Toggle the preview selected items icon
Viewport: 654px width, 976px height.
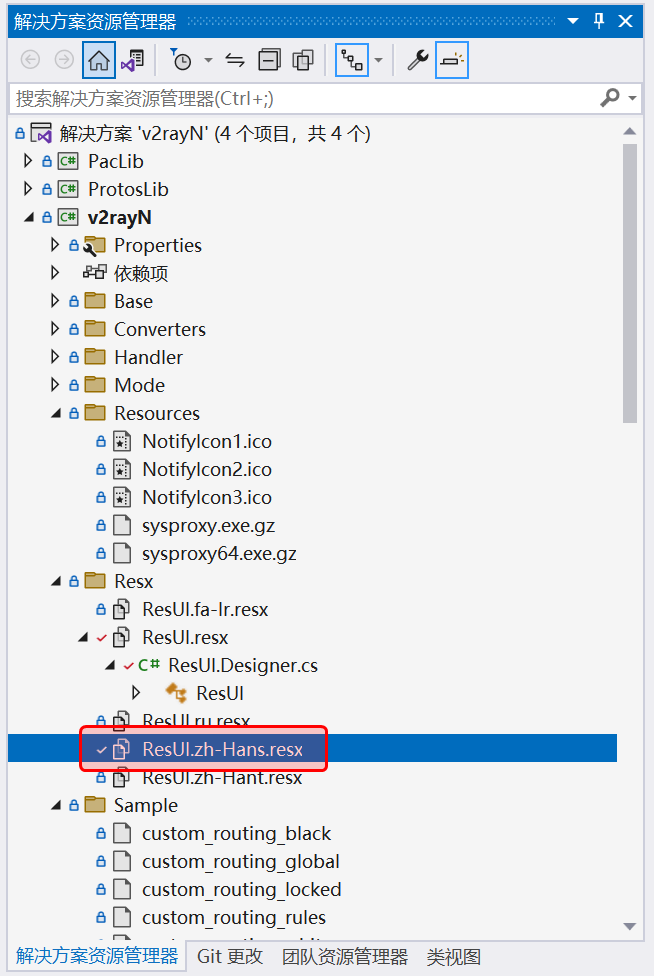pos(452,60)
